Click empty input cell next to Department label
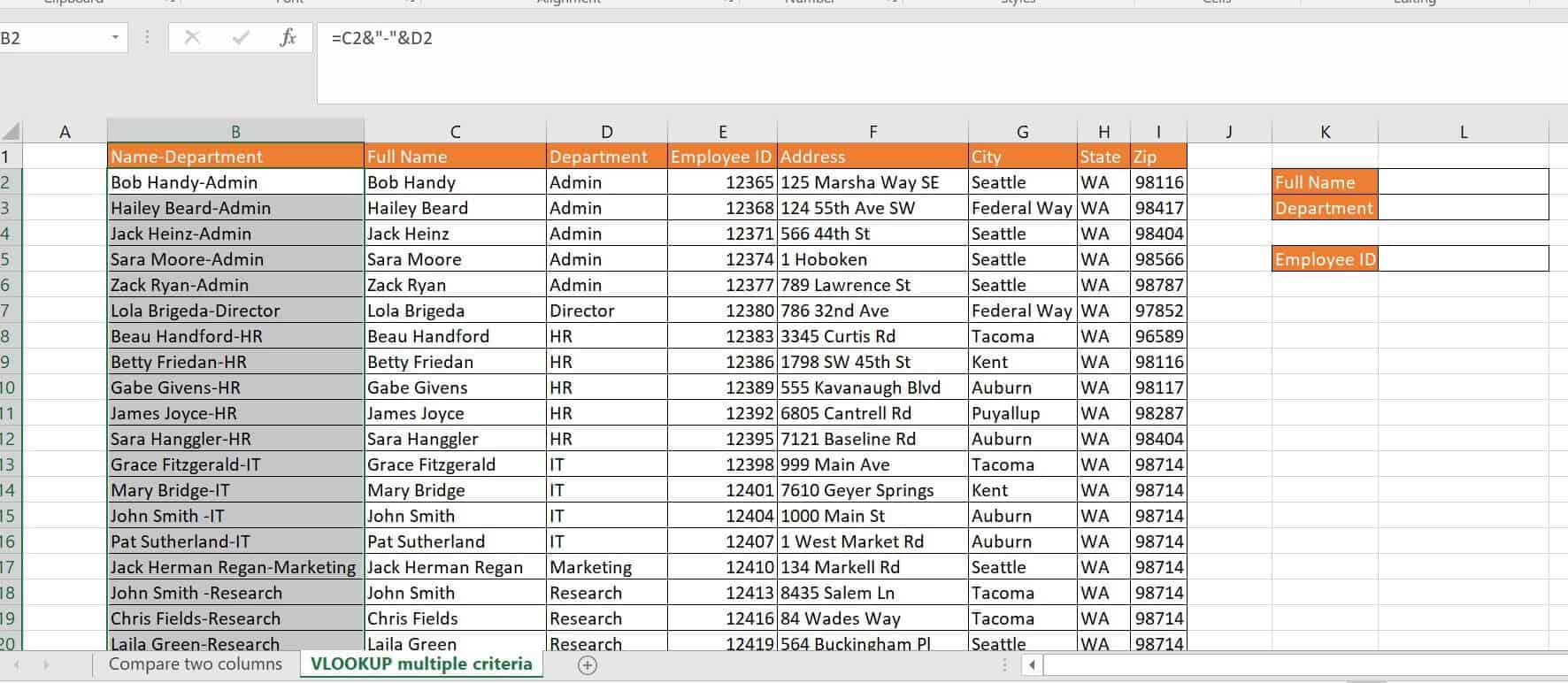 tap(1464, 208)
